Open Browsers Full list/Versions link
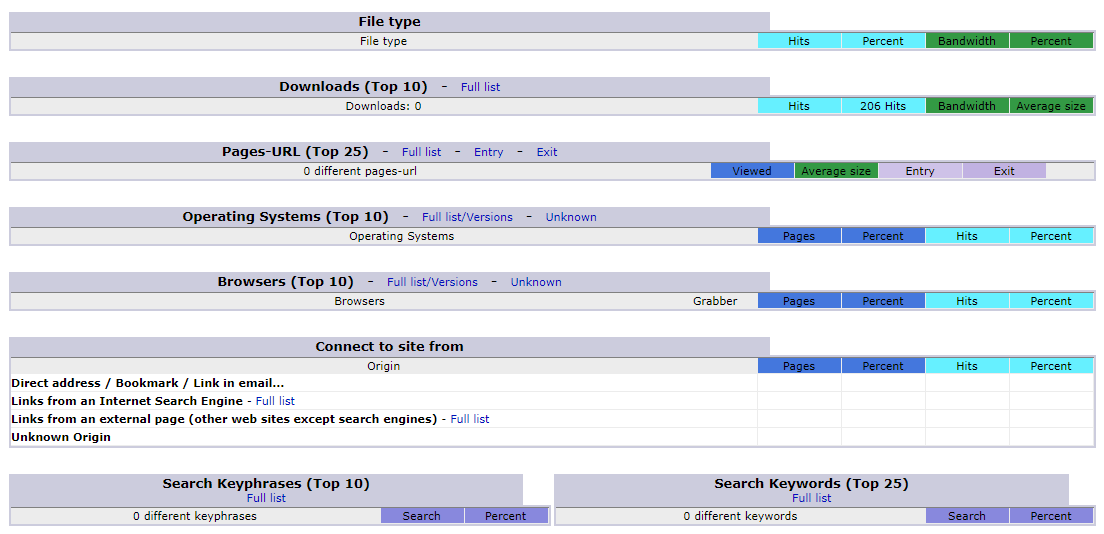Image resolution: width=1104 pixels, height=534 pixels. (x=432, y=282)
